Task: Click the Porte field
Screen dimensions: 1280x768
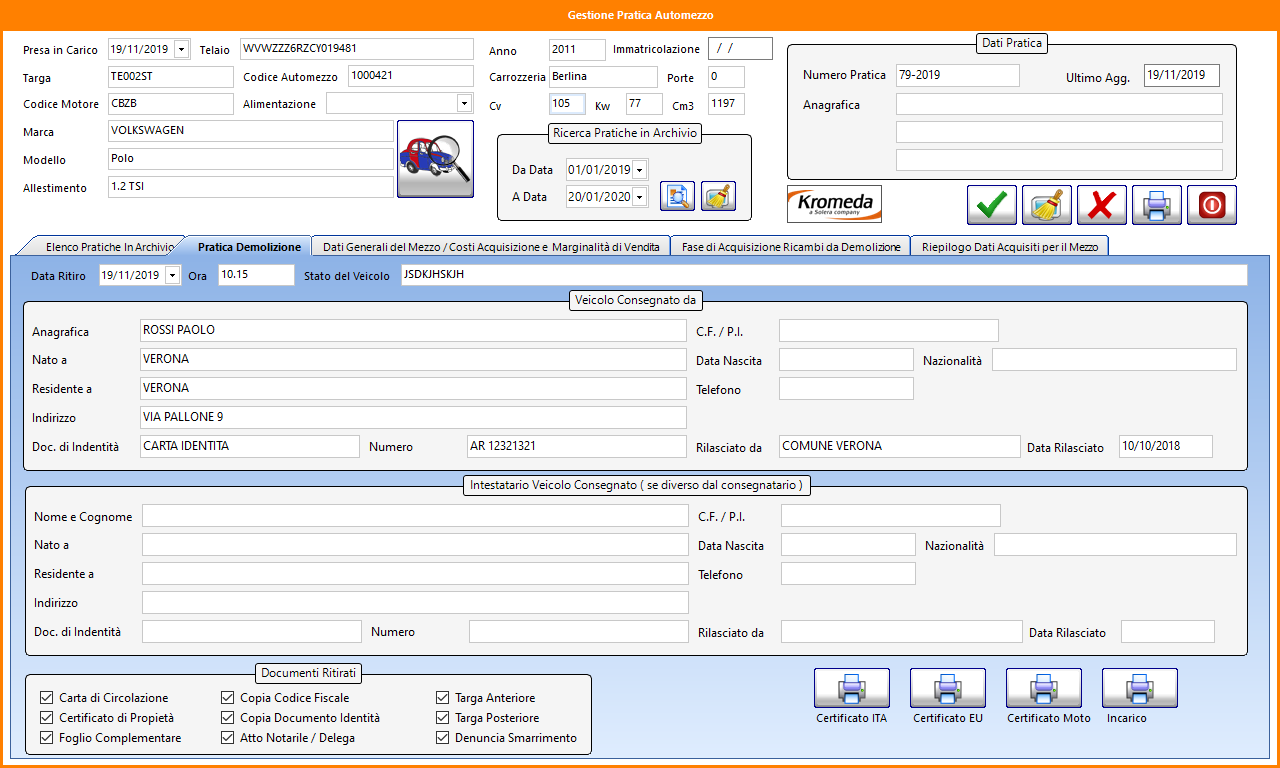Action: tap(726, 77)
